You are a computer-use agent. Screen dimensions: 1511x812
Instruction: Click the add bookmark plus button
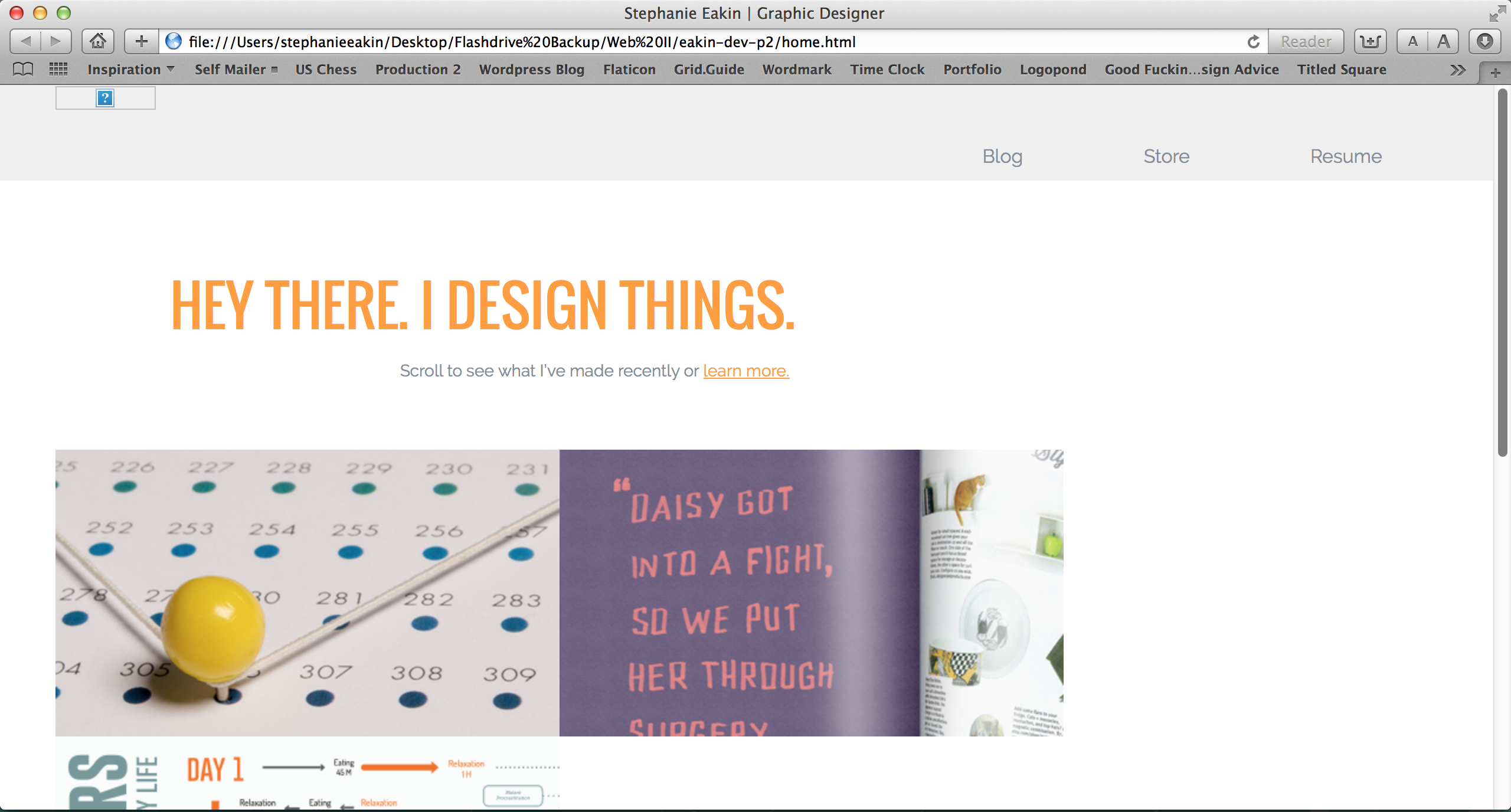click(141, 41)
